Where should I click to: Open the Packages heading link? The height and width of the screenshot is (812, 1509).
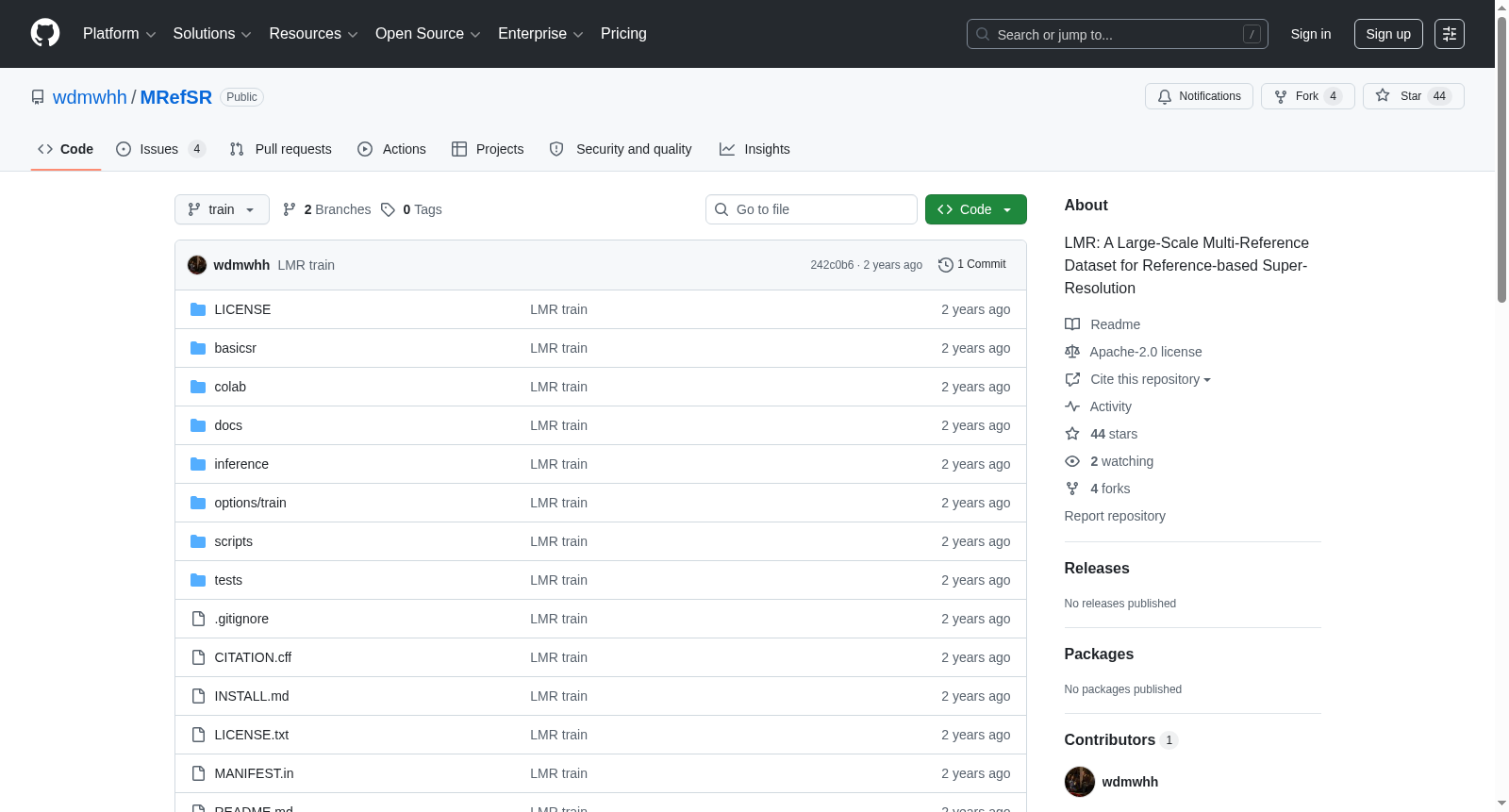(x=1099, y=655)
